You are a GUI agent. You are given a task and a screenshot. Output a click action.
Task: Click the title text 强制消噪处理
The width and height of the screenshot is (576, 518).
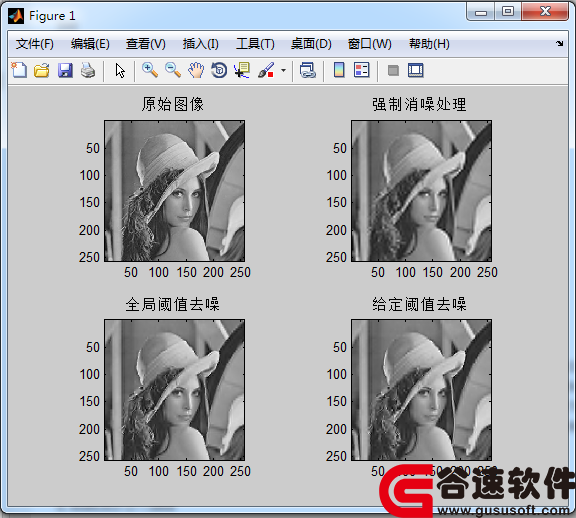point(419,104)
